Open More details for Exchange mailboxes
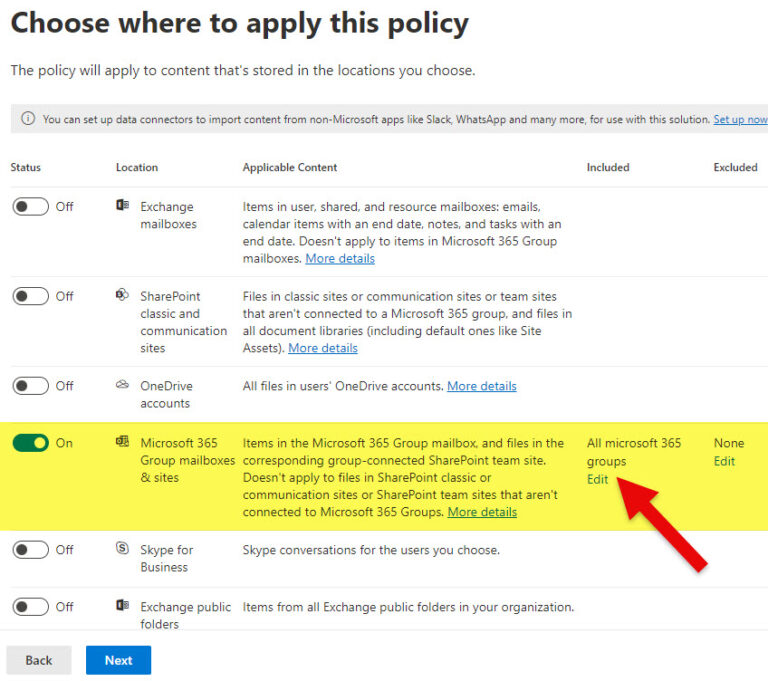 tap(340, 258)
